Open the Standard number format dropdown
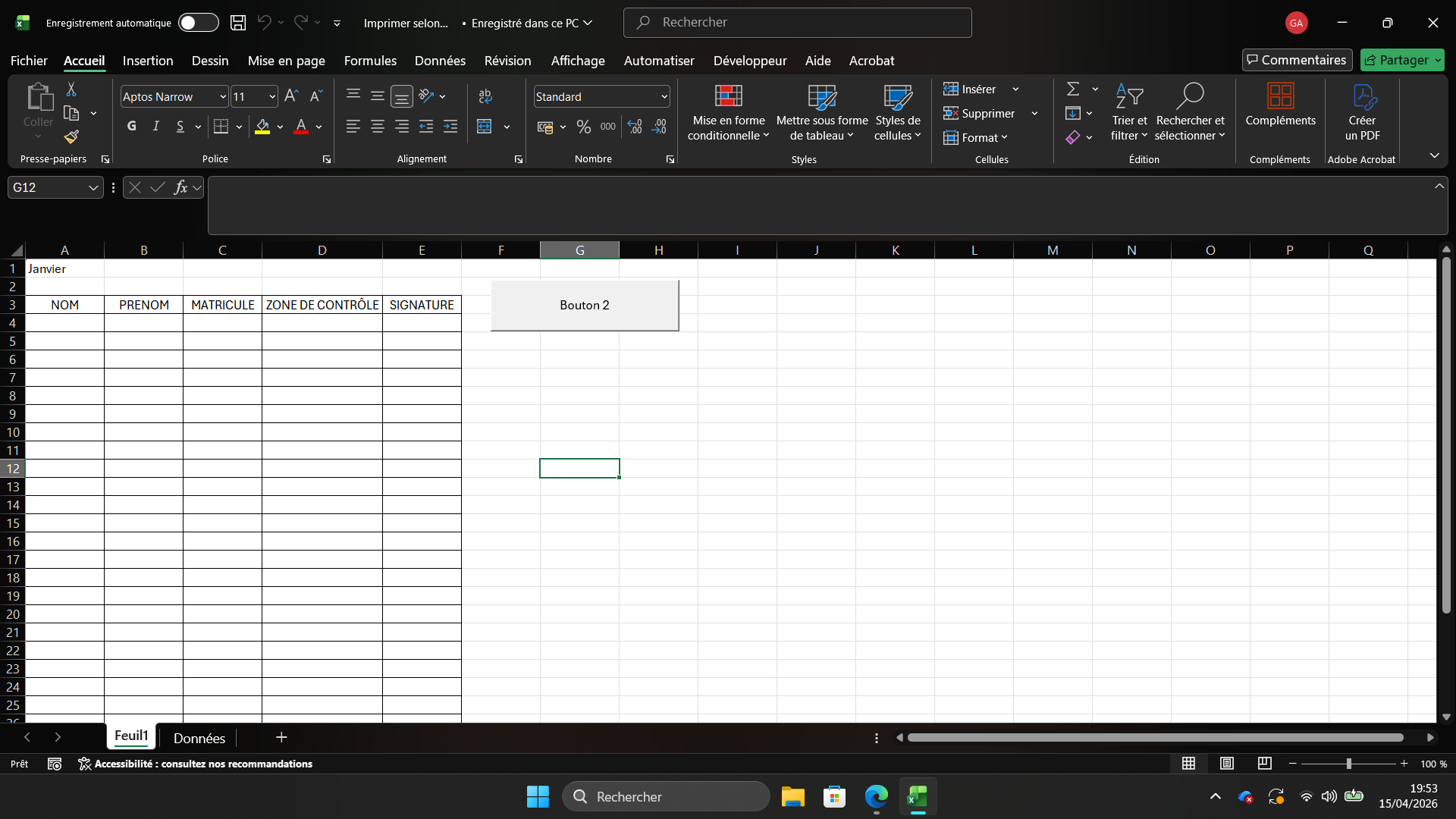The image size is (1456, 819). pyautogui.click(x=664, y=97)
